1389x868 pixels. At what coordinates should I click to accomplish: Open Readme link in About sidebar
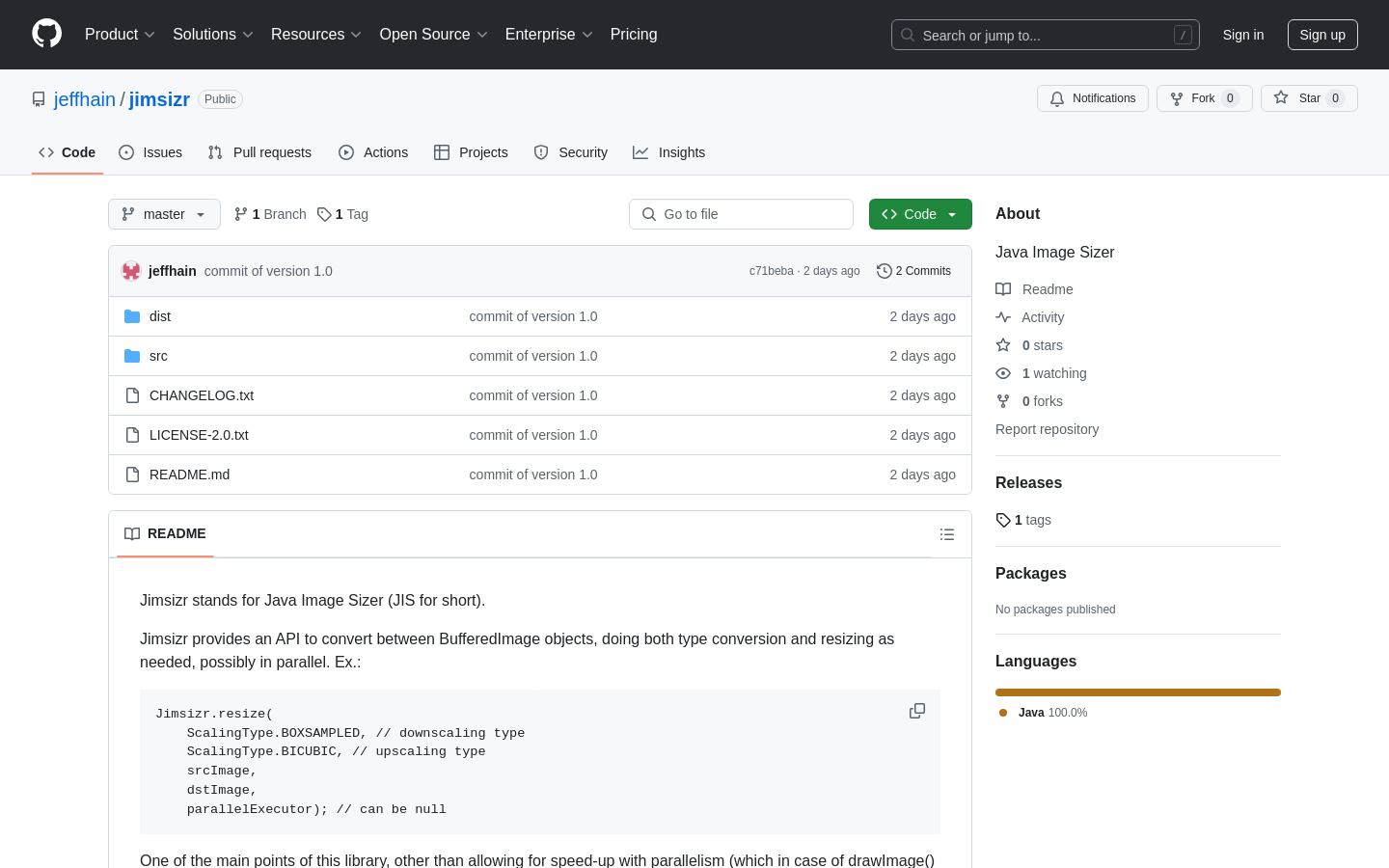(x=1034, y=289)
